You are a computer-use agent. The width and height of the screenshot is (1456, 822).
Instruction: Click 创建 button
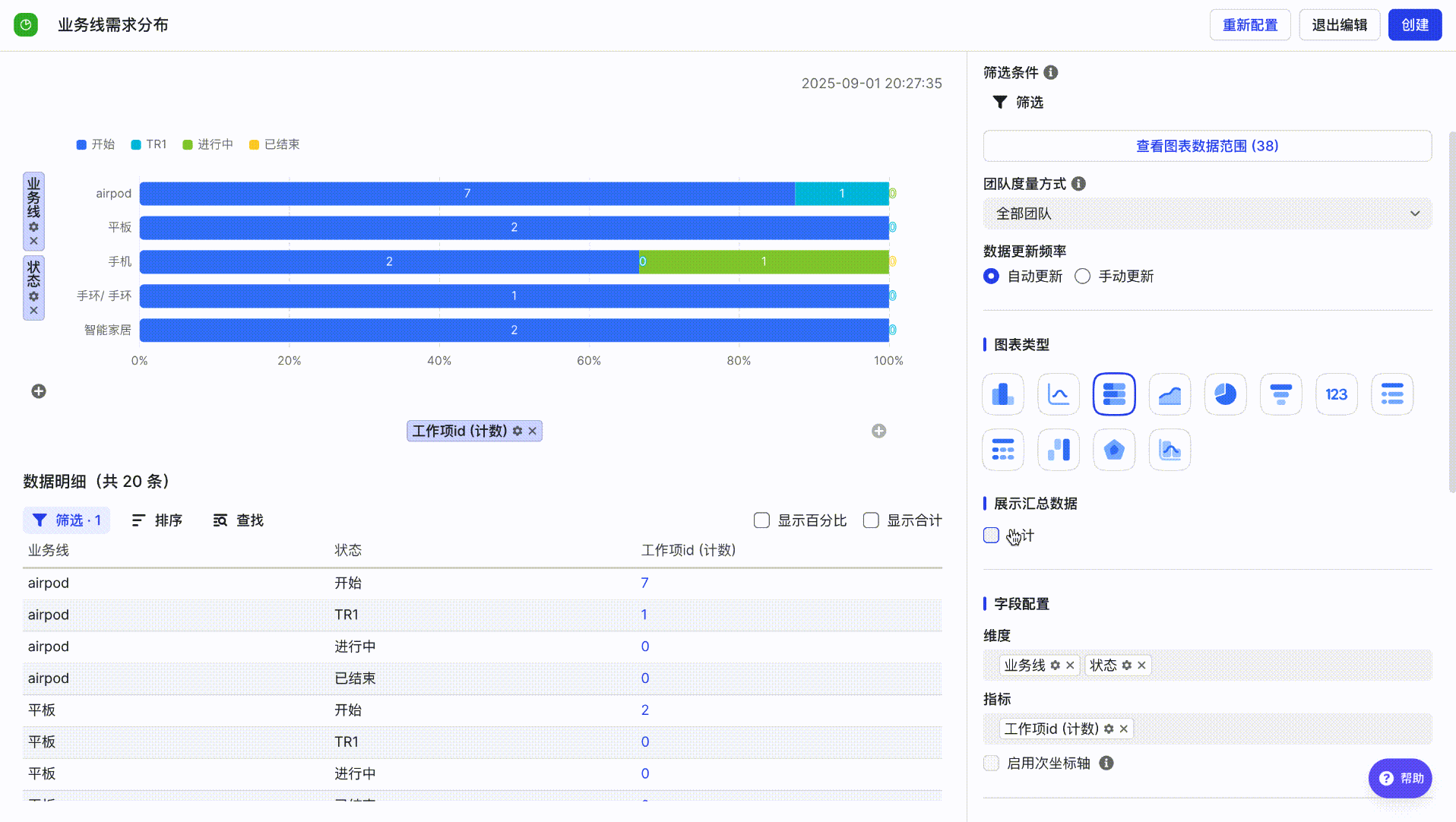[1415, 25]
